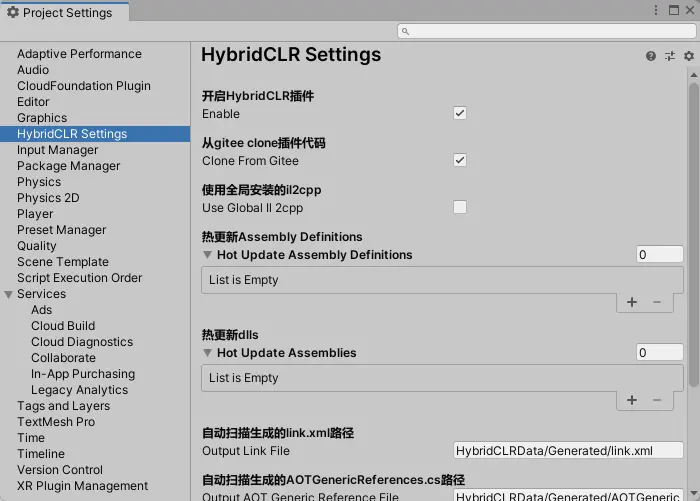Open the settings gear menu in header
Image resolution: width=700 pixels, height=501 pixels.
[x=688, y=57]
